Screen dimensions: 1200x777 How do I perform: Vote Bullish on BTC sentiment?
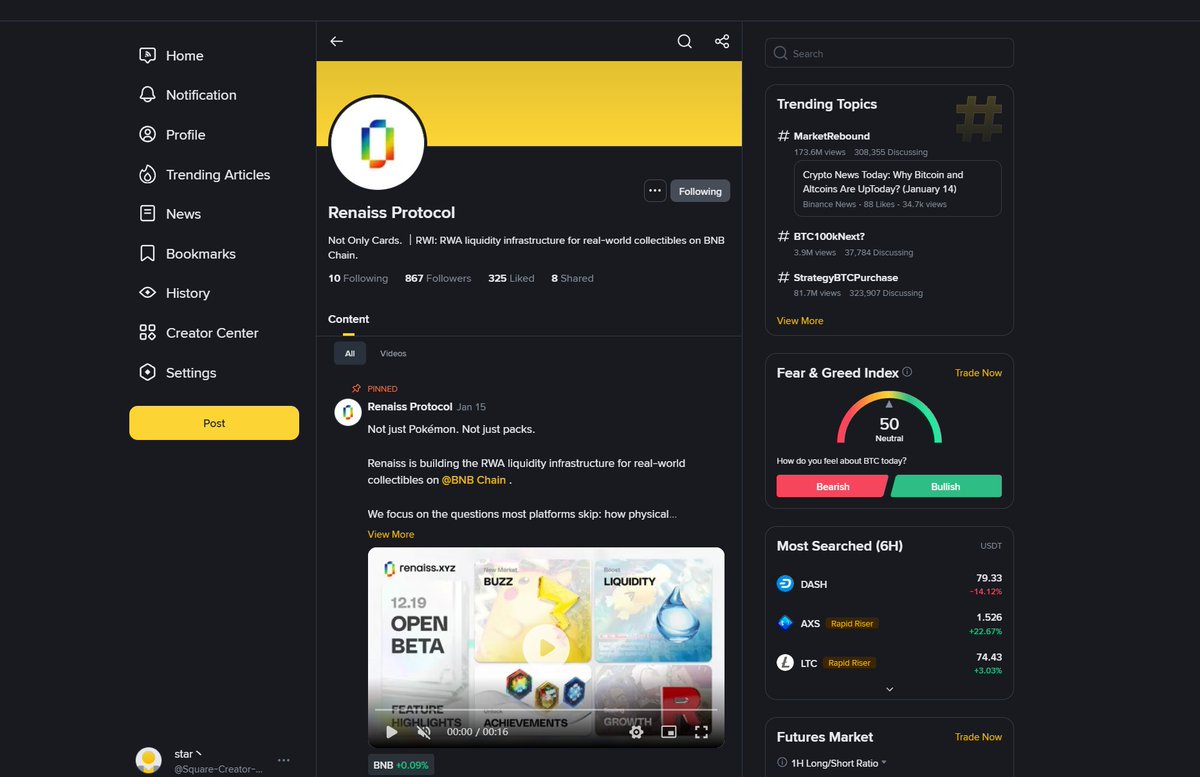946,487
